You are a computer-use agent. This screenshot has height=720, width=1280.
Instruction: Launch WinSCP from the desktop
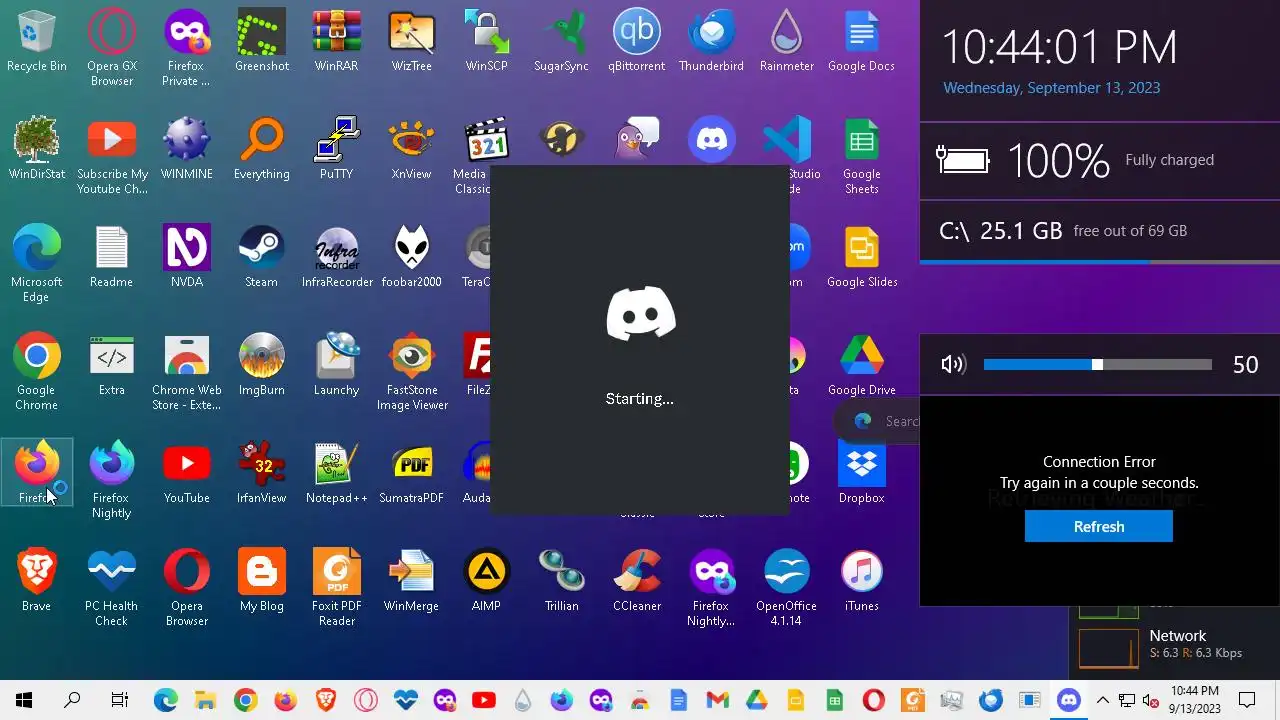pos(486,42)
